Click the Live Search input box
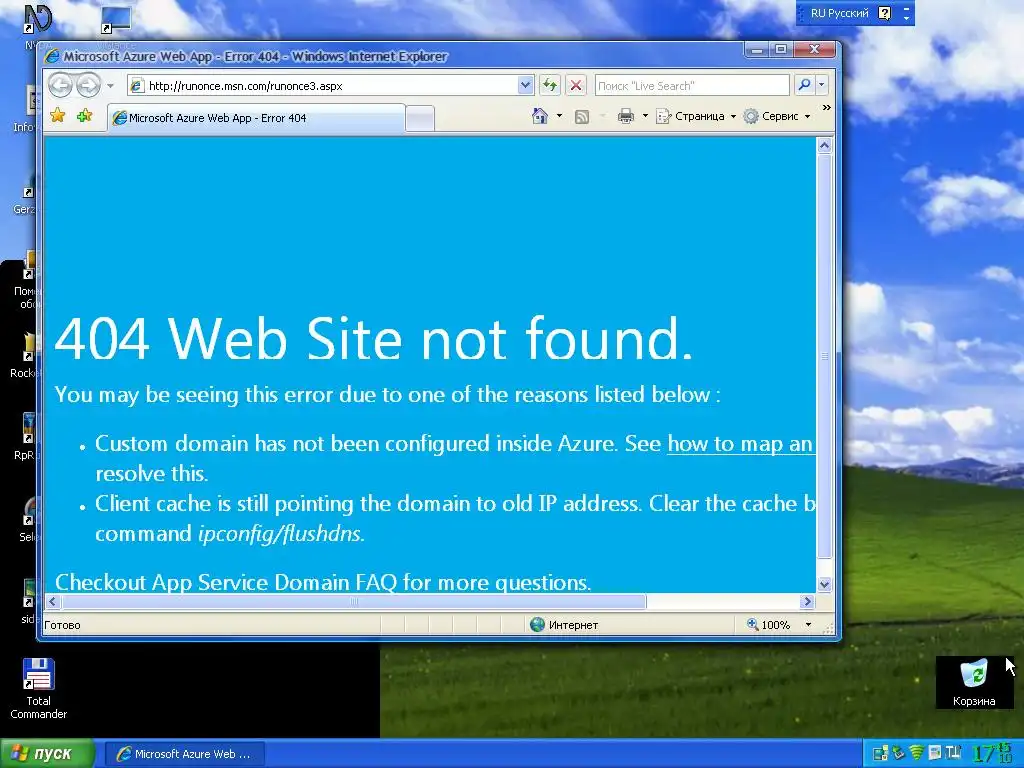Screen dimensions: 1024x768 (x=692, y=86)
